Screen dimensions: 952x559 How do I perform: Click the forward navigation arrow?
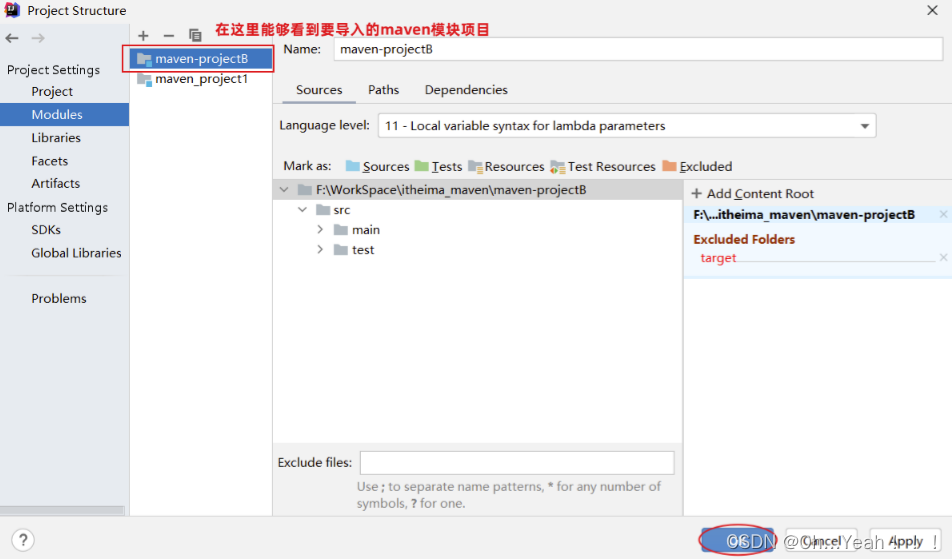click(38, 38)
